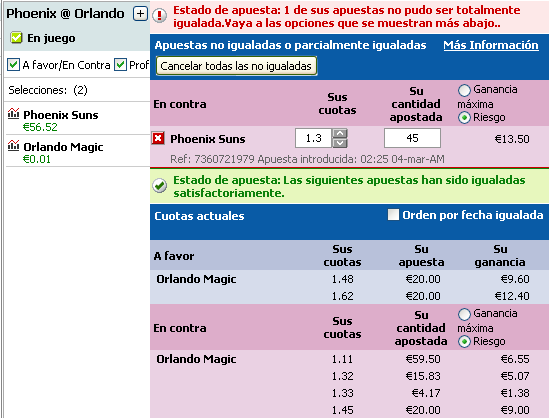
Task: Enable Orden por fecha igualada checkbox
Action: pos(393,215)
